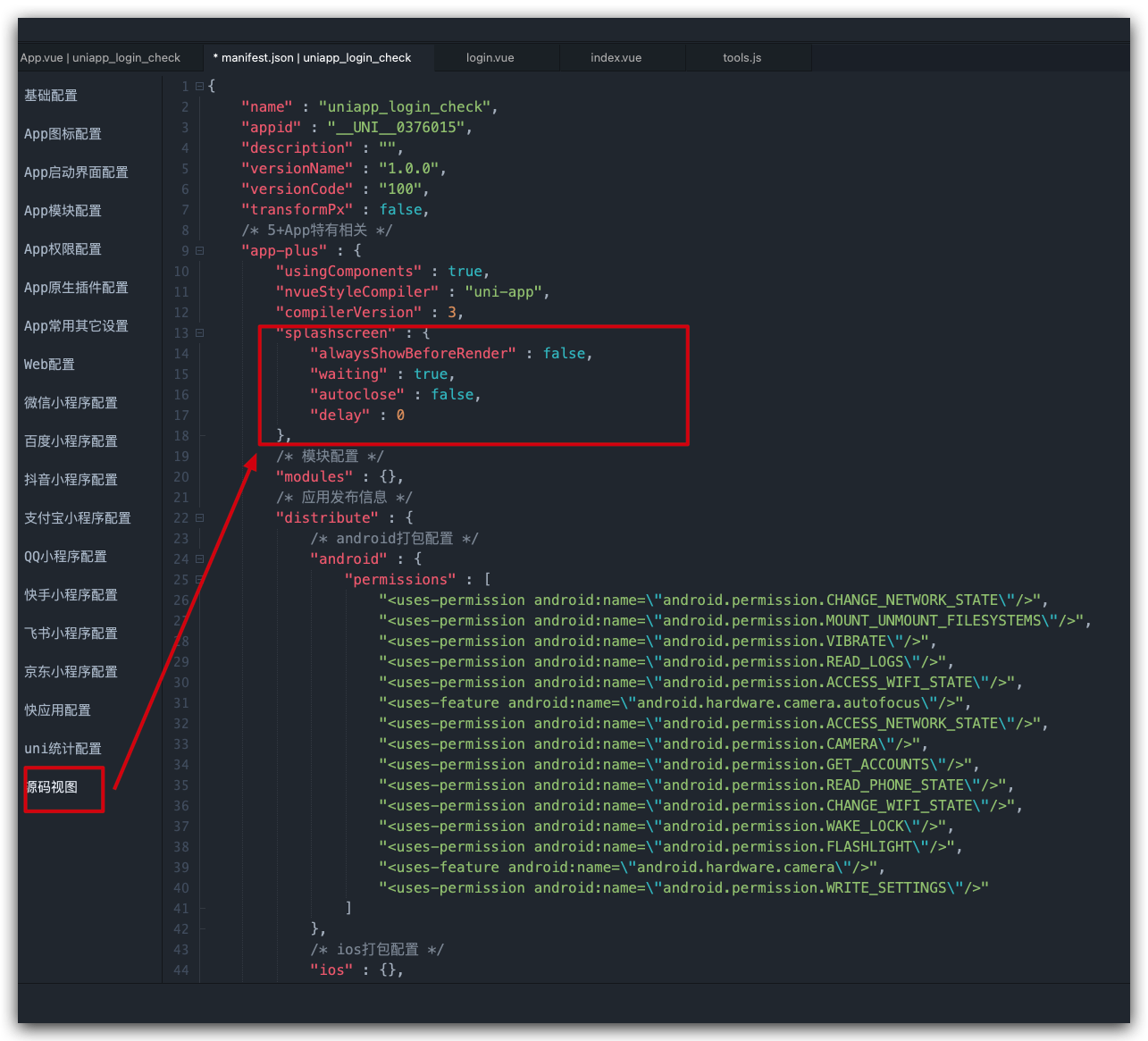Open 基础配置 settings section
Image resolution: width=1148 pixels, height=1041 pixels.
51,96
